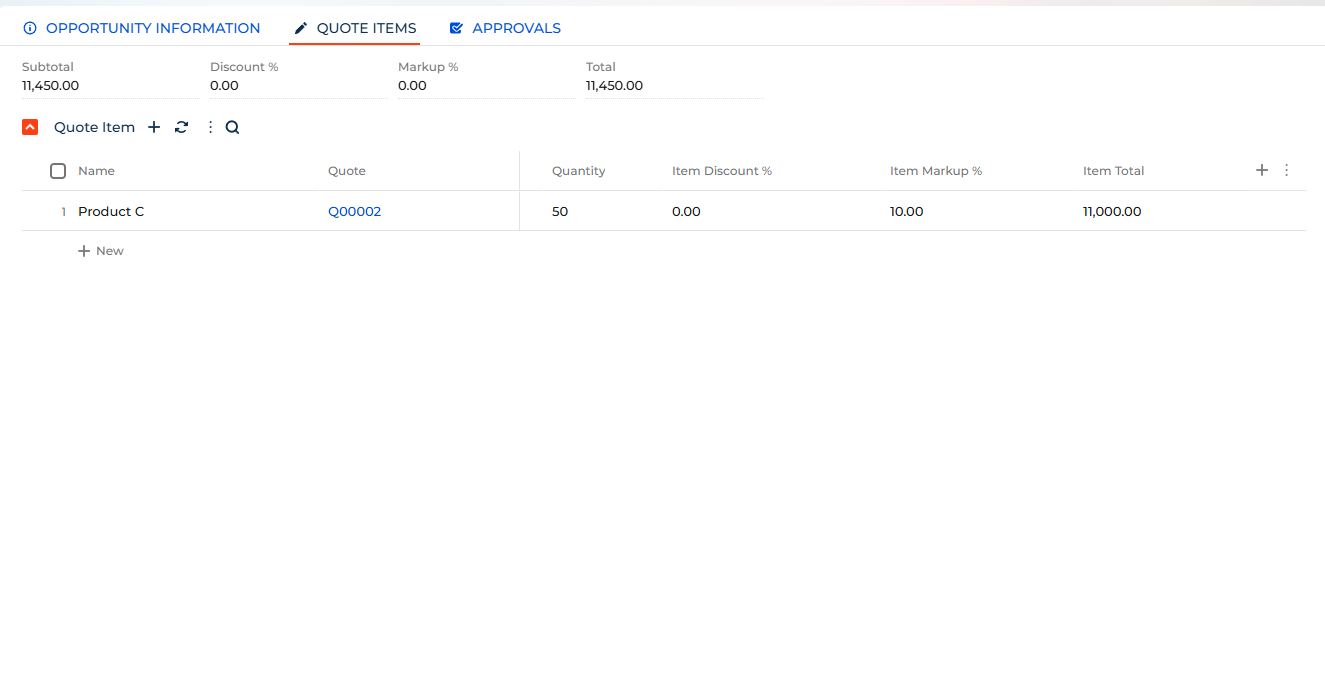The height and width of the screenshot is (681, 1325).
Task: Click quantity cell showing 50
Action: click(560, 211)
